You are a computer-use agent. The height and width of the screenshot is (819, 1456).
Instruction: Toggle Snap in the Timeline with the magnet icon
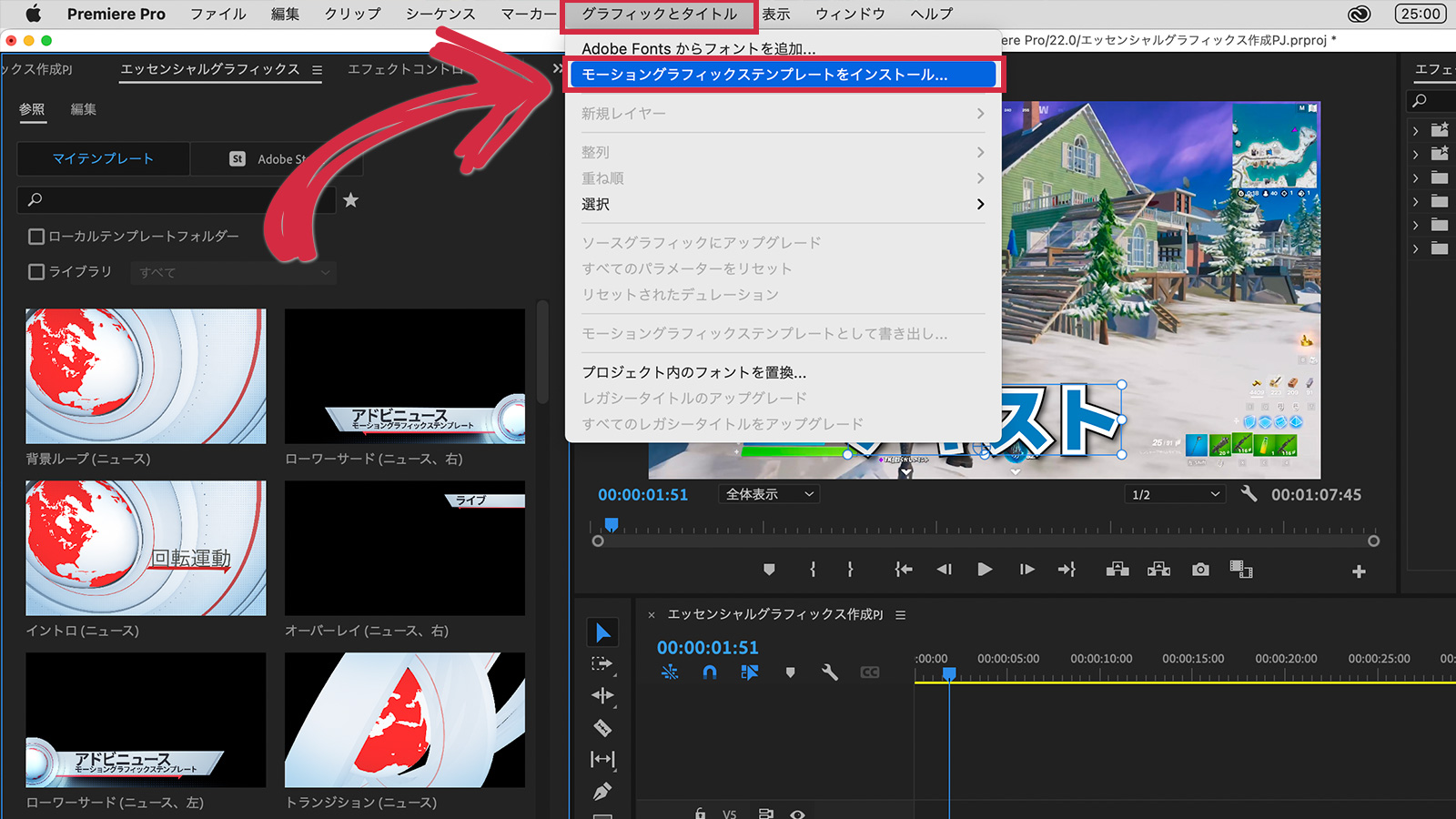click(709, 672)
